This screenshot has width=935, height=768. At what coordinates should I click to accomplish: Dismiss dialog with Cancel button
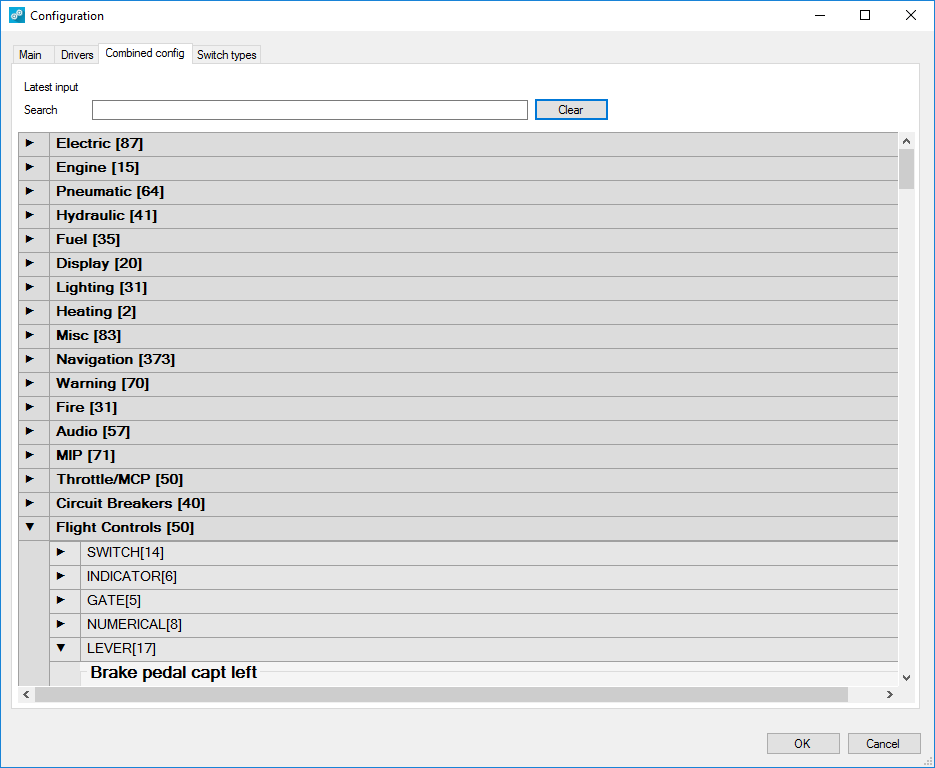[x=884, y=744]
